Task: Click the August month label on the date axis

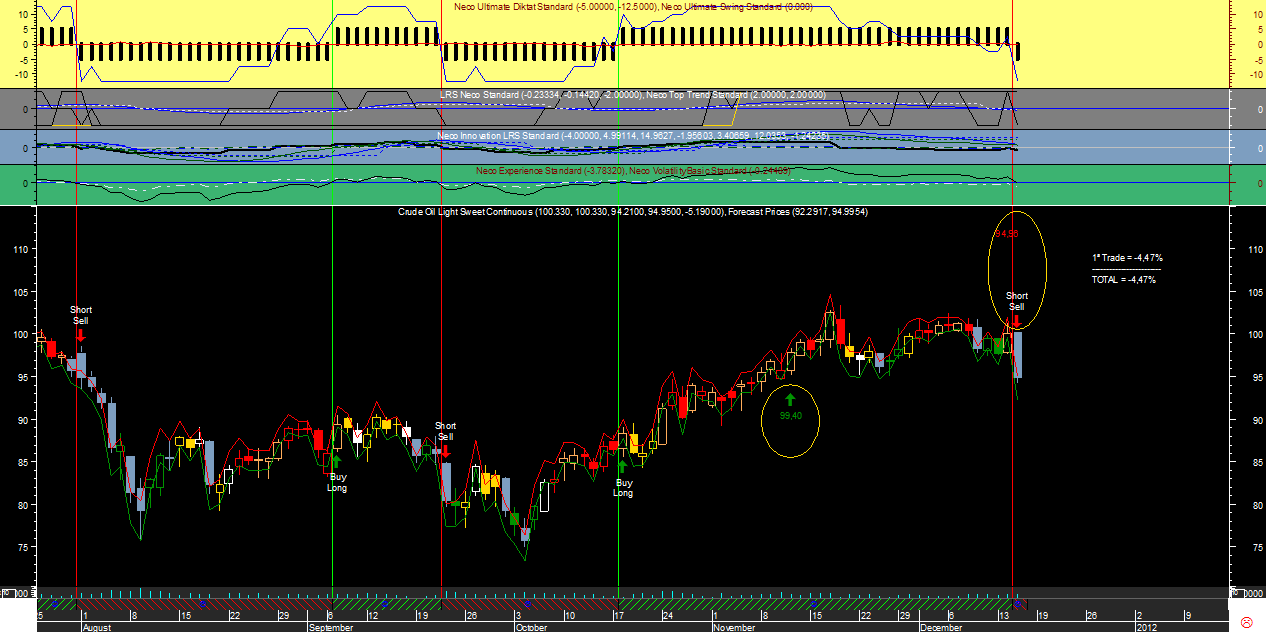Action: (x=96, y=627)
